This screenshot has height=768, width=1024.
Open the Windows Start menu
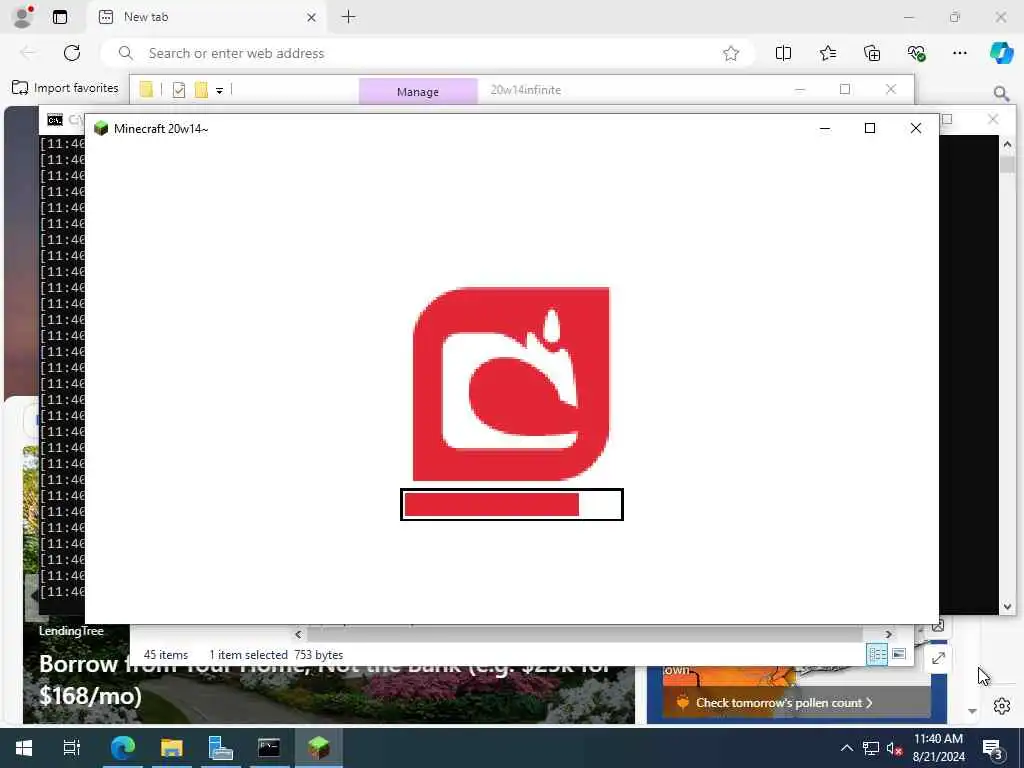(24, 748)
